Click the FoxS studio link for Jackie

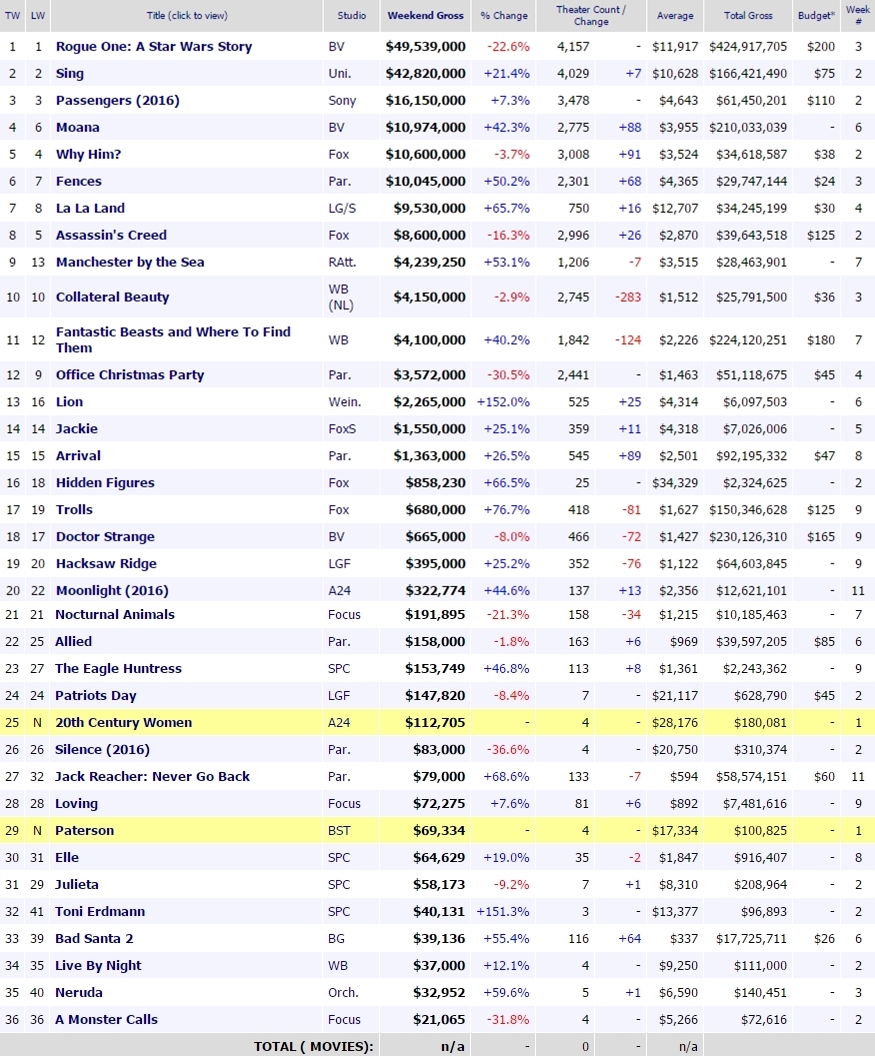click(342, 428)
